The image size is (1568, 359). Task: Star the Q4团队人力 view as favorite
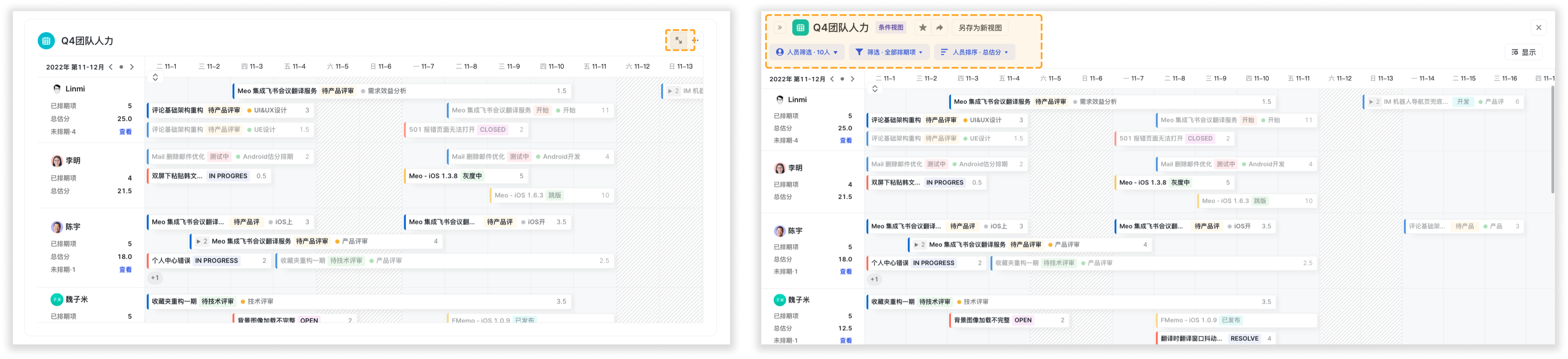pyautogui.click(x=923, y=27)
